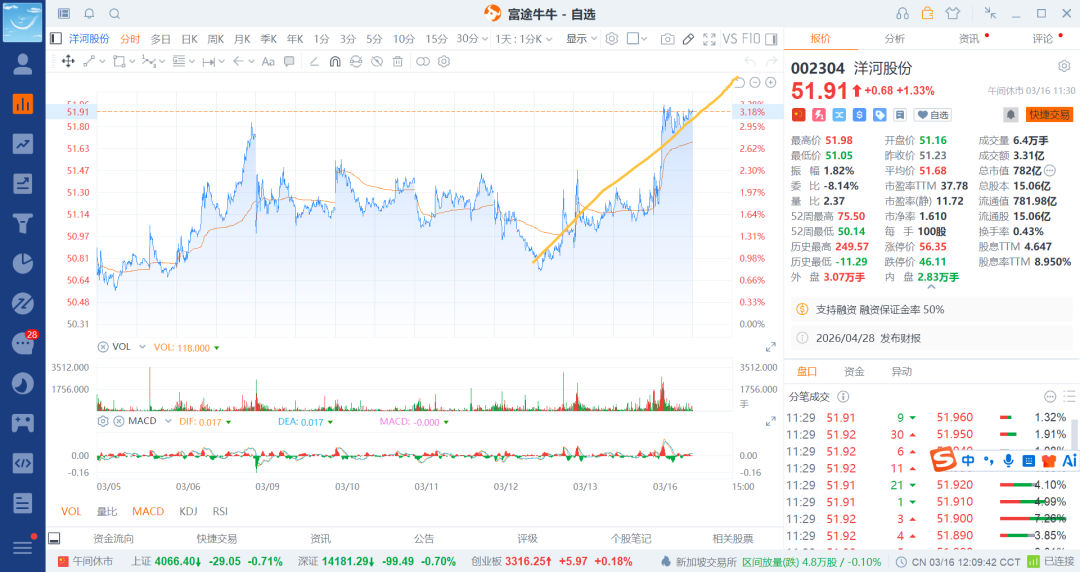1080x572 pixels.
Task: Open the stock screener funnel icon
Action: [23, 223]
